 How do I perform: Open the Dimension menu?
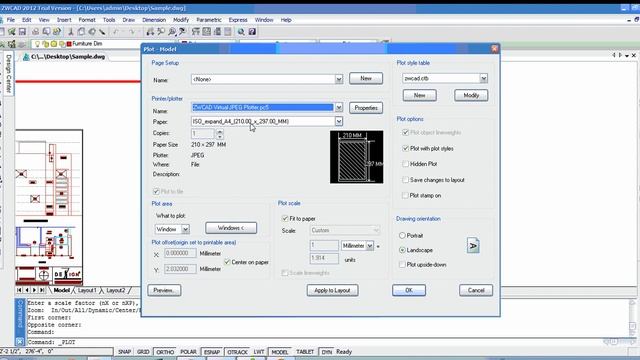[x=154, y=20]
